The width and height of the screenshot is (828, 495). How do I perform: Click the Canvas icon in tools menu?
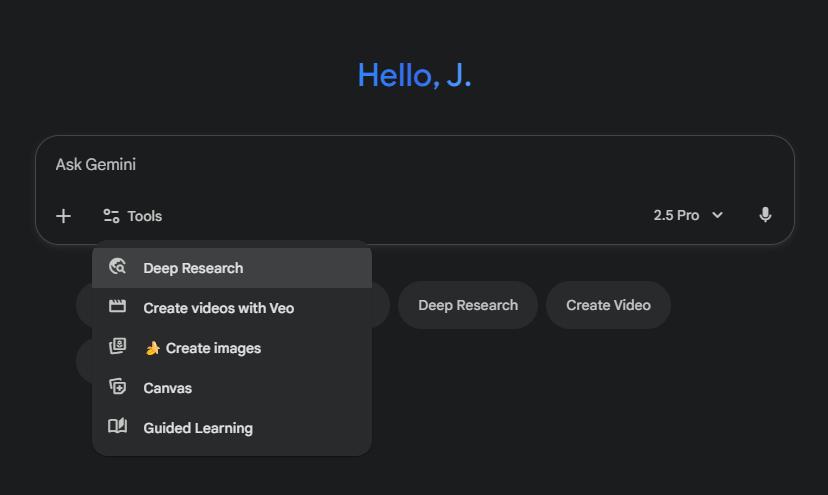coord(117,387)
